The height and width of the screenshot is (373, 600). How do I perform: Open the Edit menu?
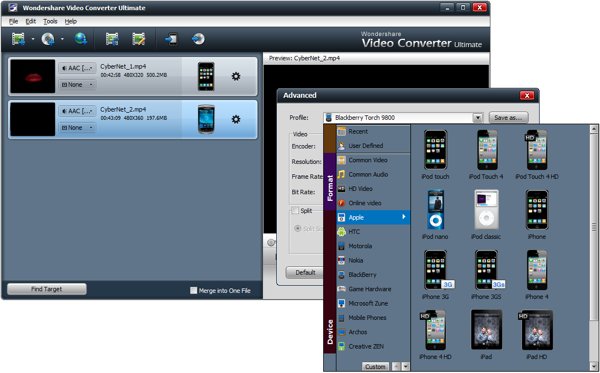(x=31, y=21)
